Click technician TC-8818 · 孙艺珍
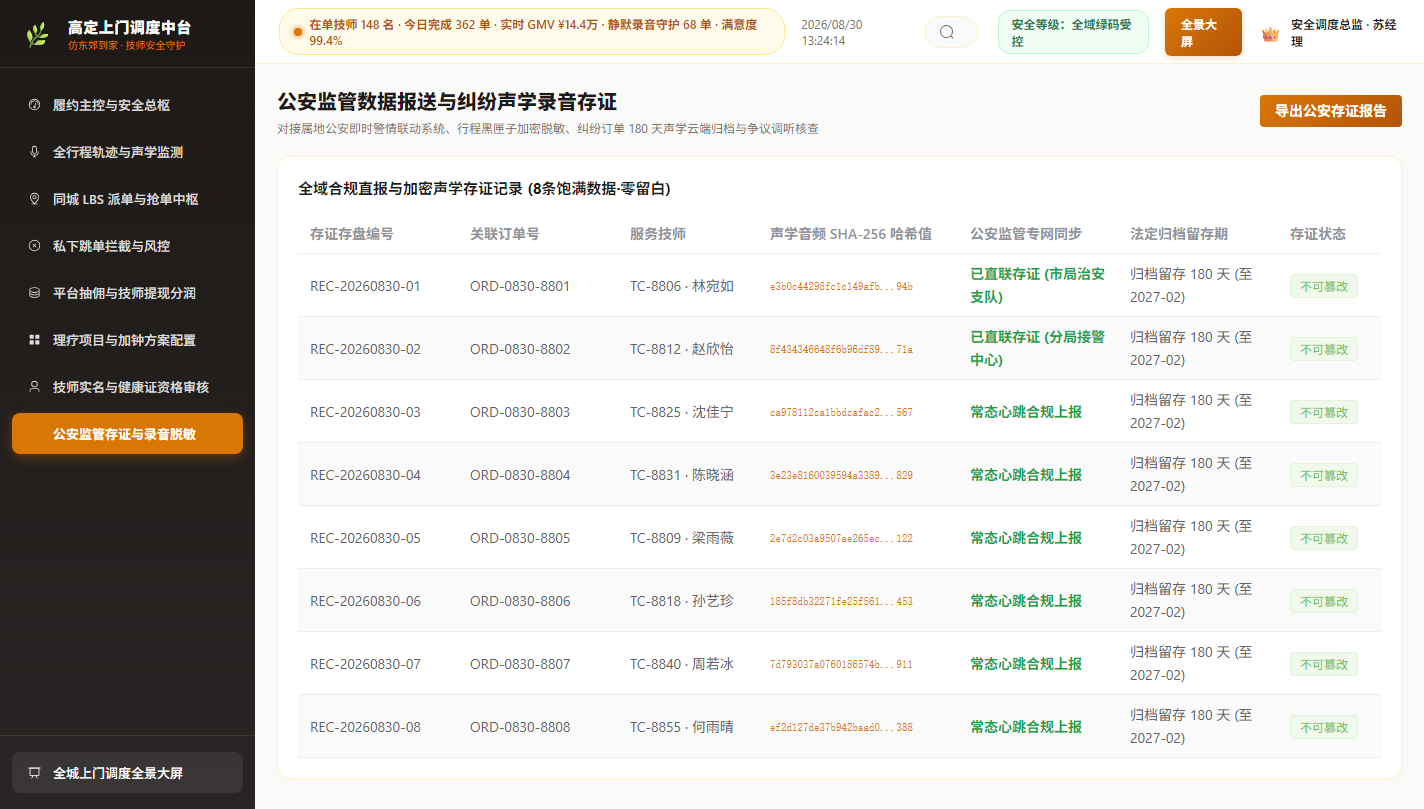 click(x=682, y=601)
